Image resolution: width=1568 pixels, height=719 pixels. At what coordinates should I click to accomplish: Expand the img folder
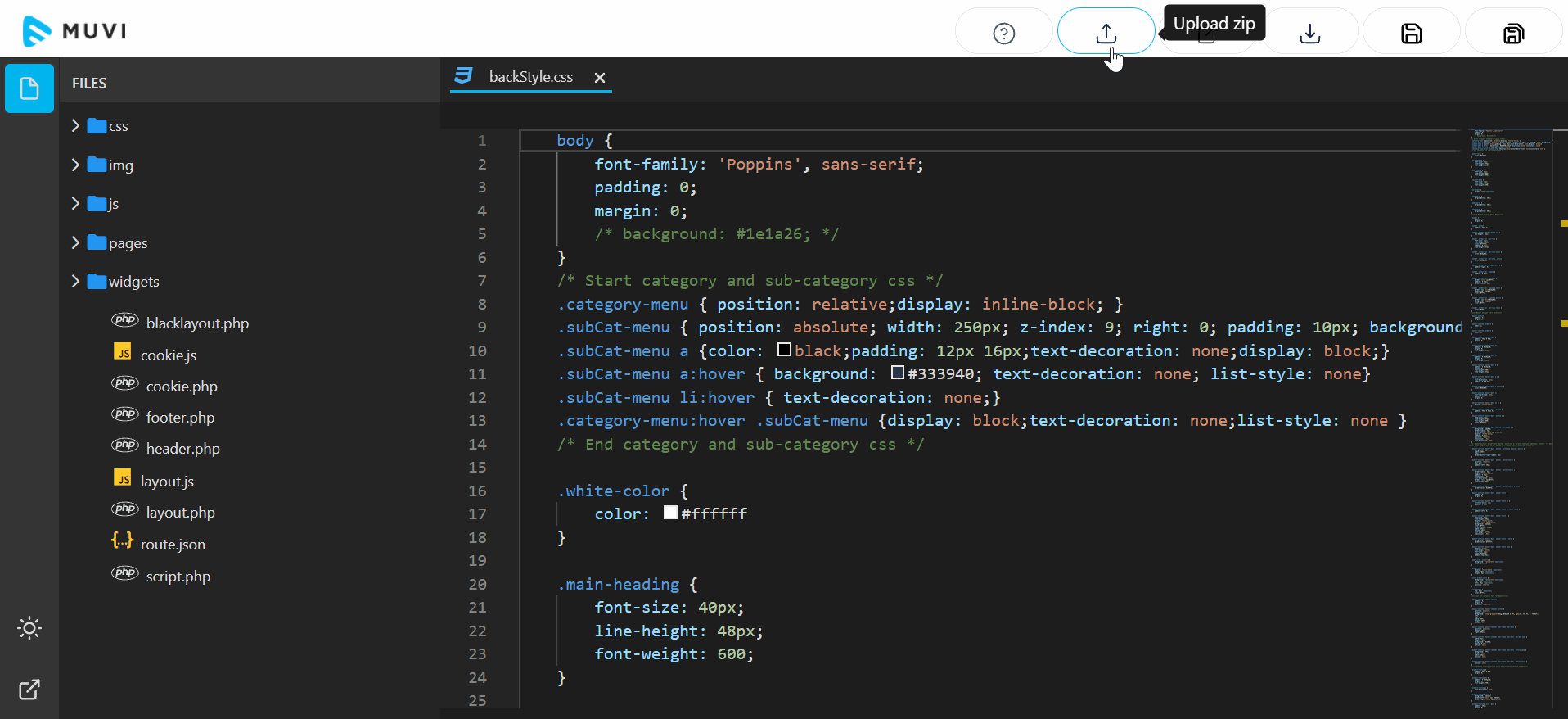(x=120, y=165)
